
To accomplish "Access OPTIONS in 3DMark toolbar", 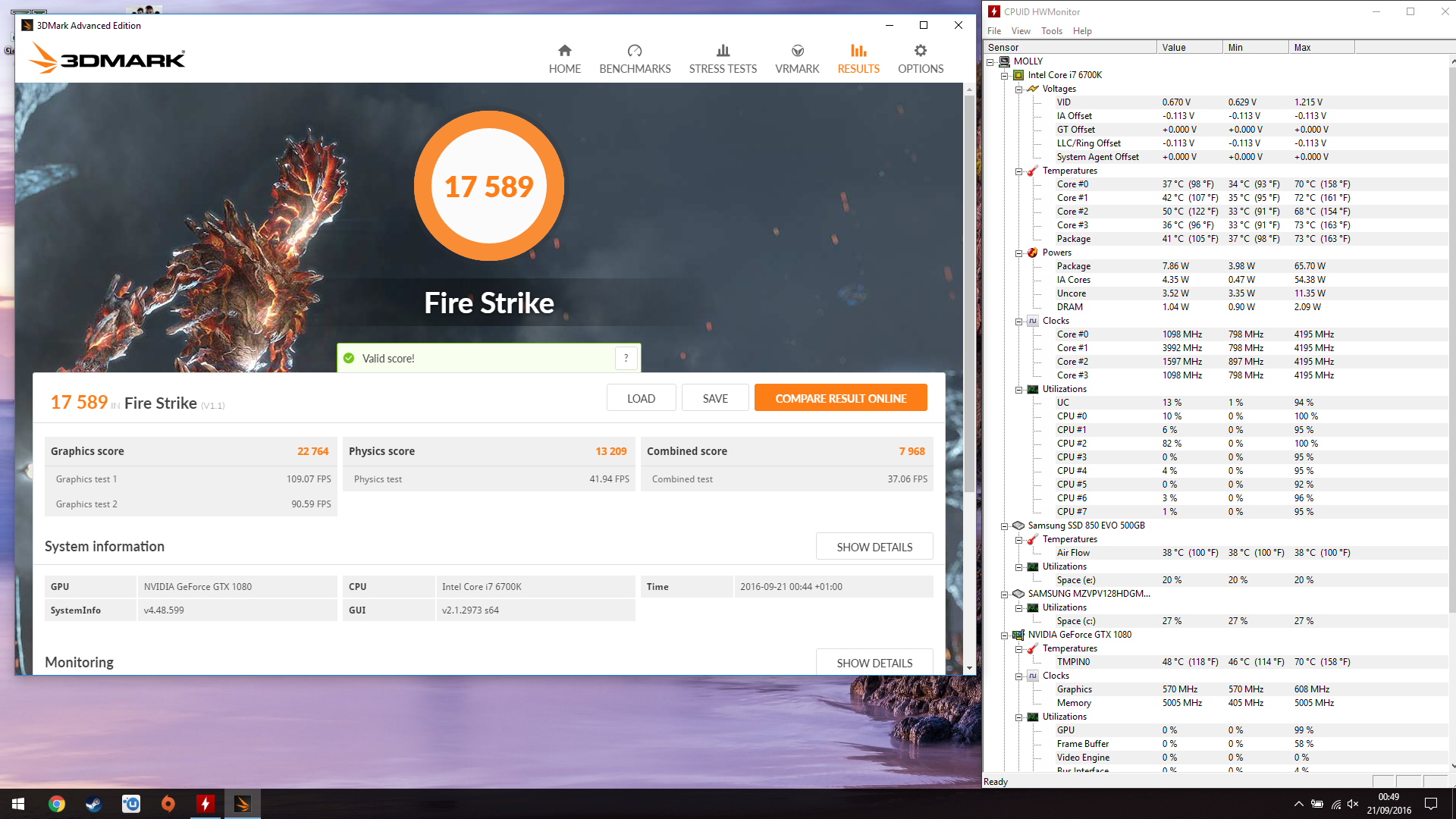I will [920, 58].
